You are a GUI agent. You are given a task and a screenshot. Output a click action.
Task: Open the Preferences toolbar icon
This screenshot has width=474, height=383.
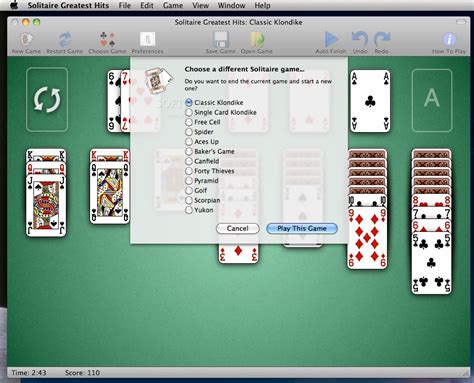tap(147, 39)
